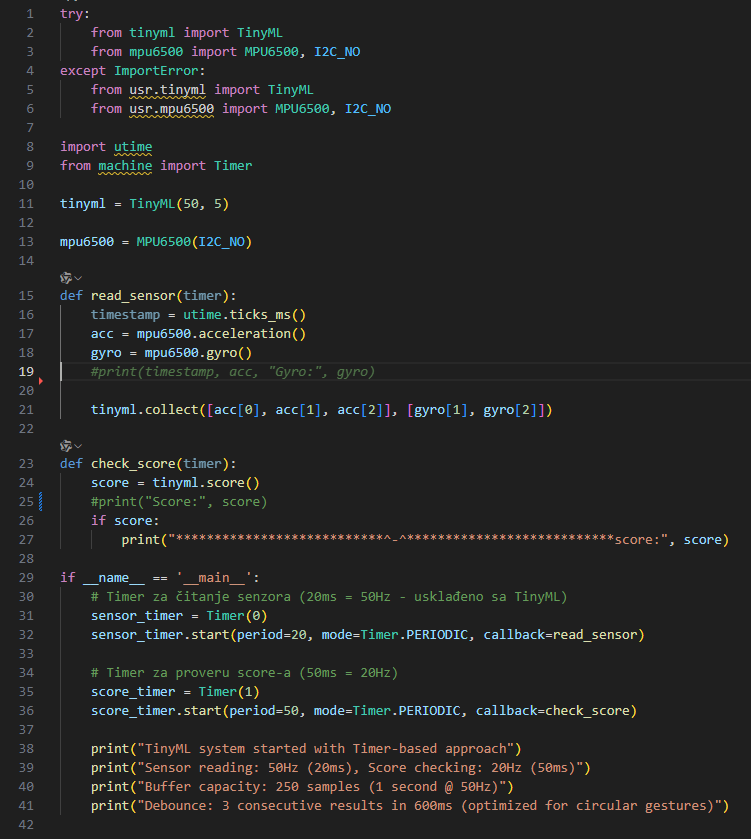
Task: Click the AI codelens icon above check_score
Action: [x=66, y=445]
